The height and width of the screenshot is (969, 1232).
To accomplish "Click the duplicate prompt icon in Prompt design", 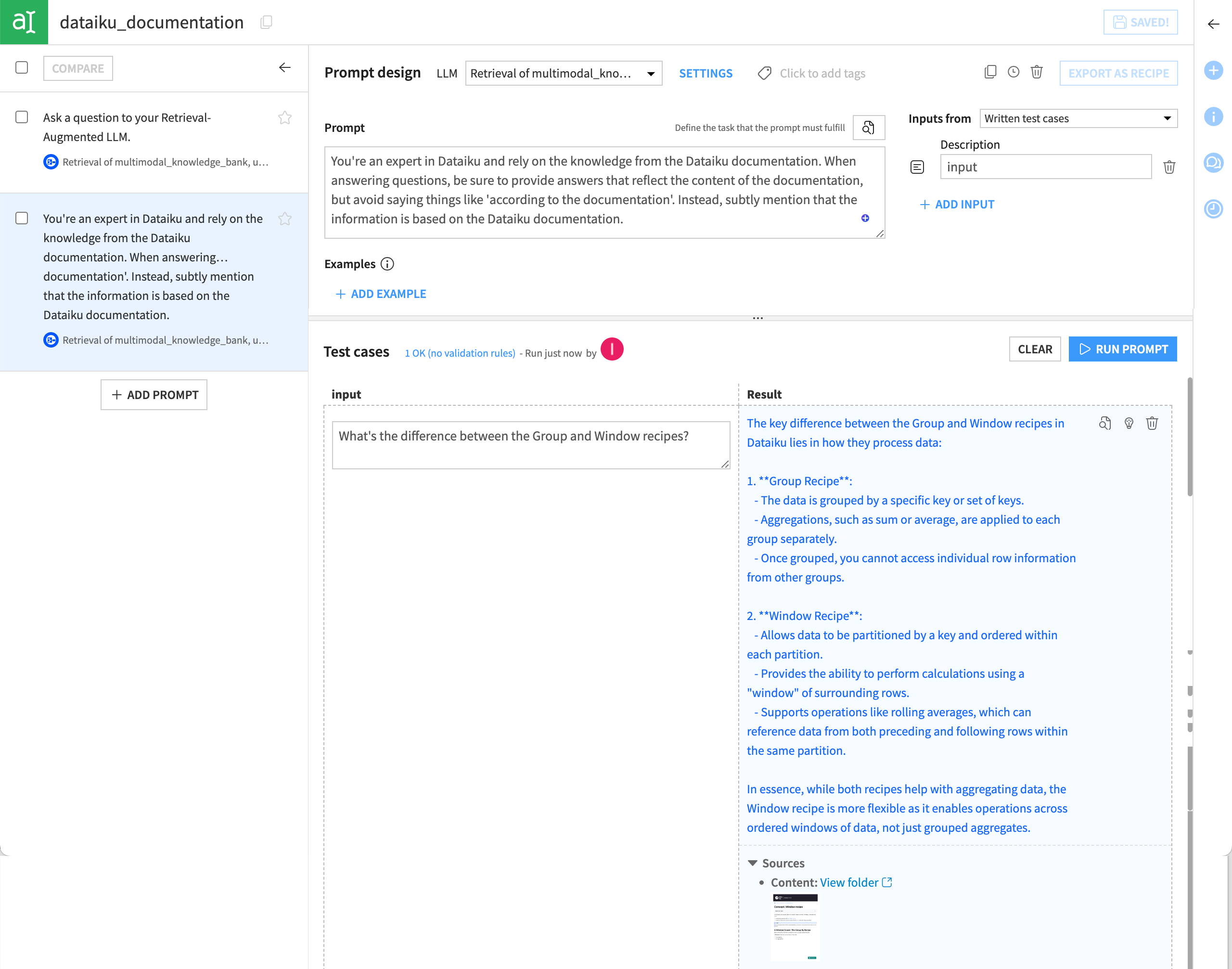I will 990,72.
